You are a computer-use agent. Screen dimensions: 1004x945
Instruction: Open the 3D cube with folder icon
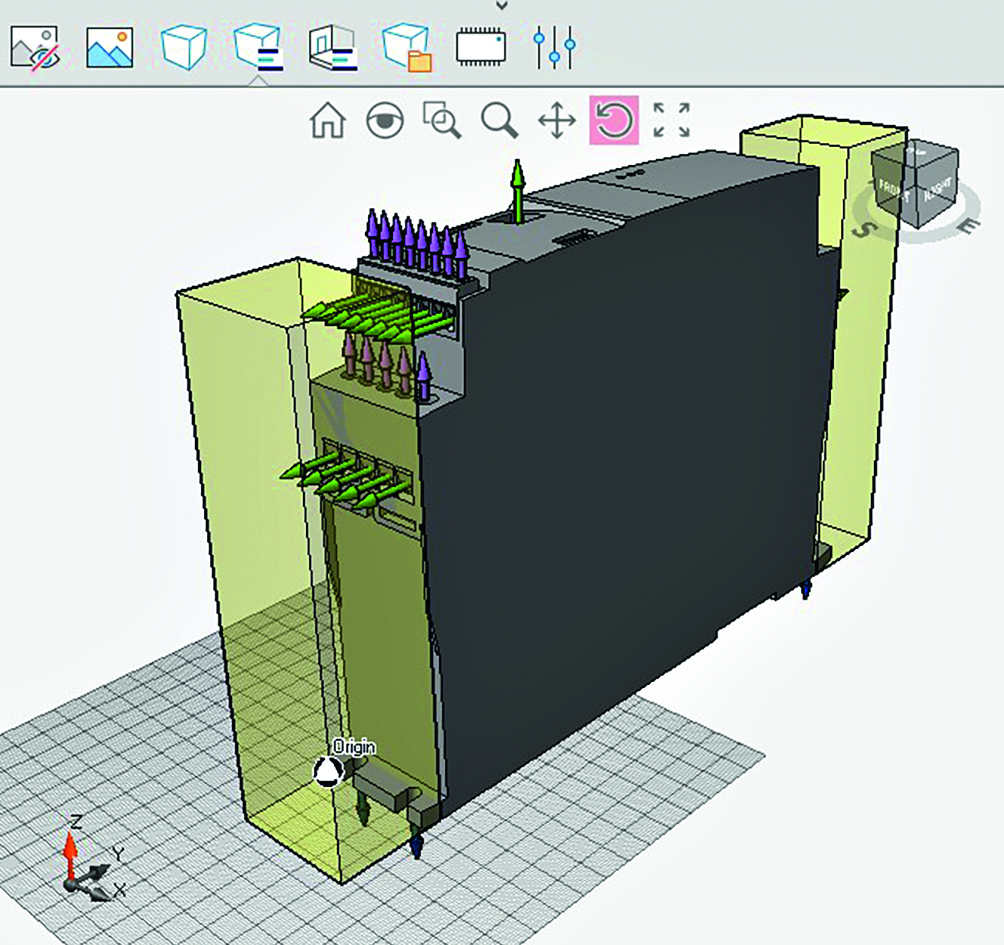406,47
